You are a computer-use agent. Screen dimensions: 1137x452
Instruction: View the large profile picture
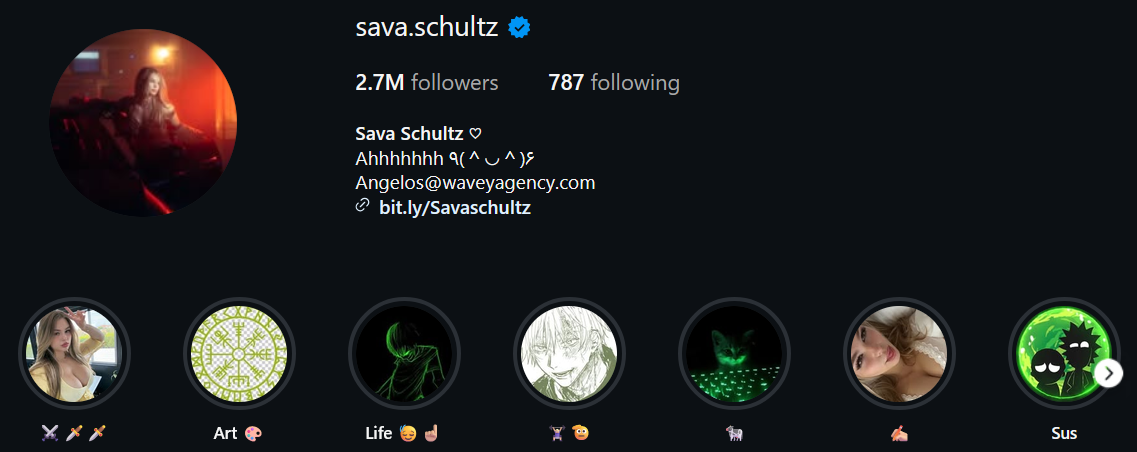(143, 123)
